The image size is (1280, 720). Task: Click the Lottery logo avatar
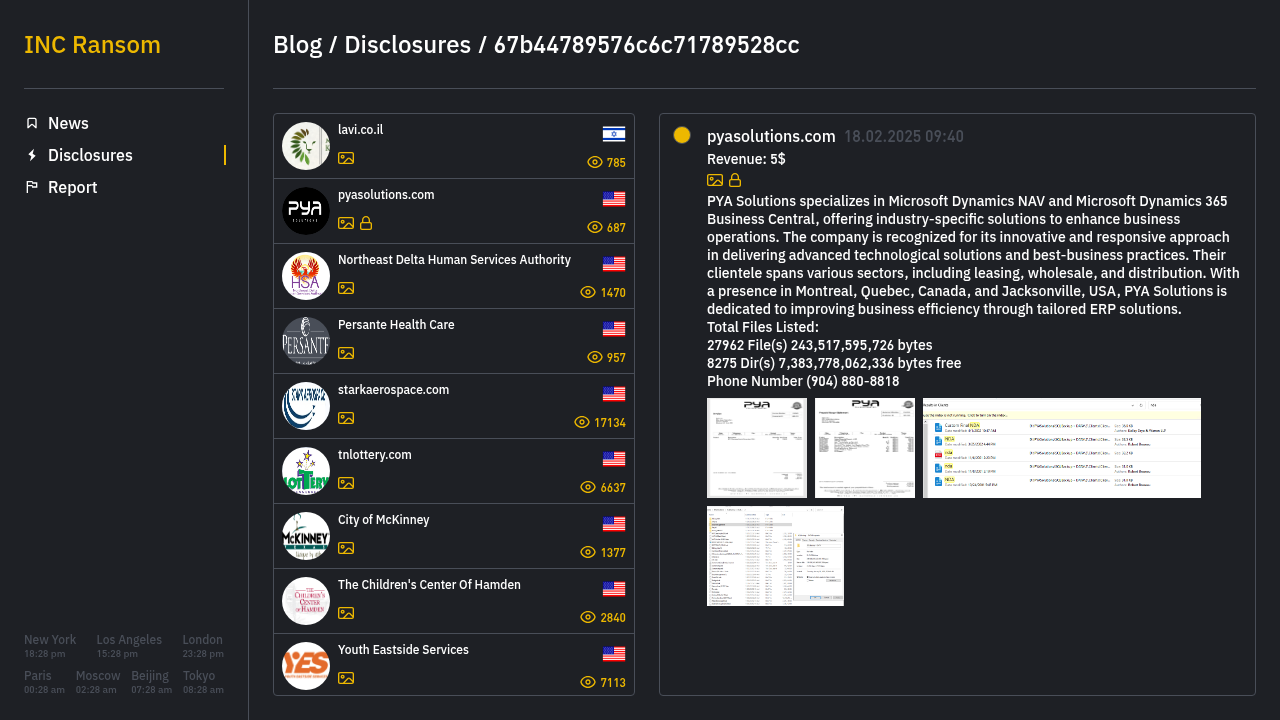306,471
